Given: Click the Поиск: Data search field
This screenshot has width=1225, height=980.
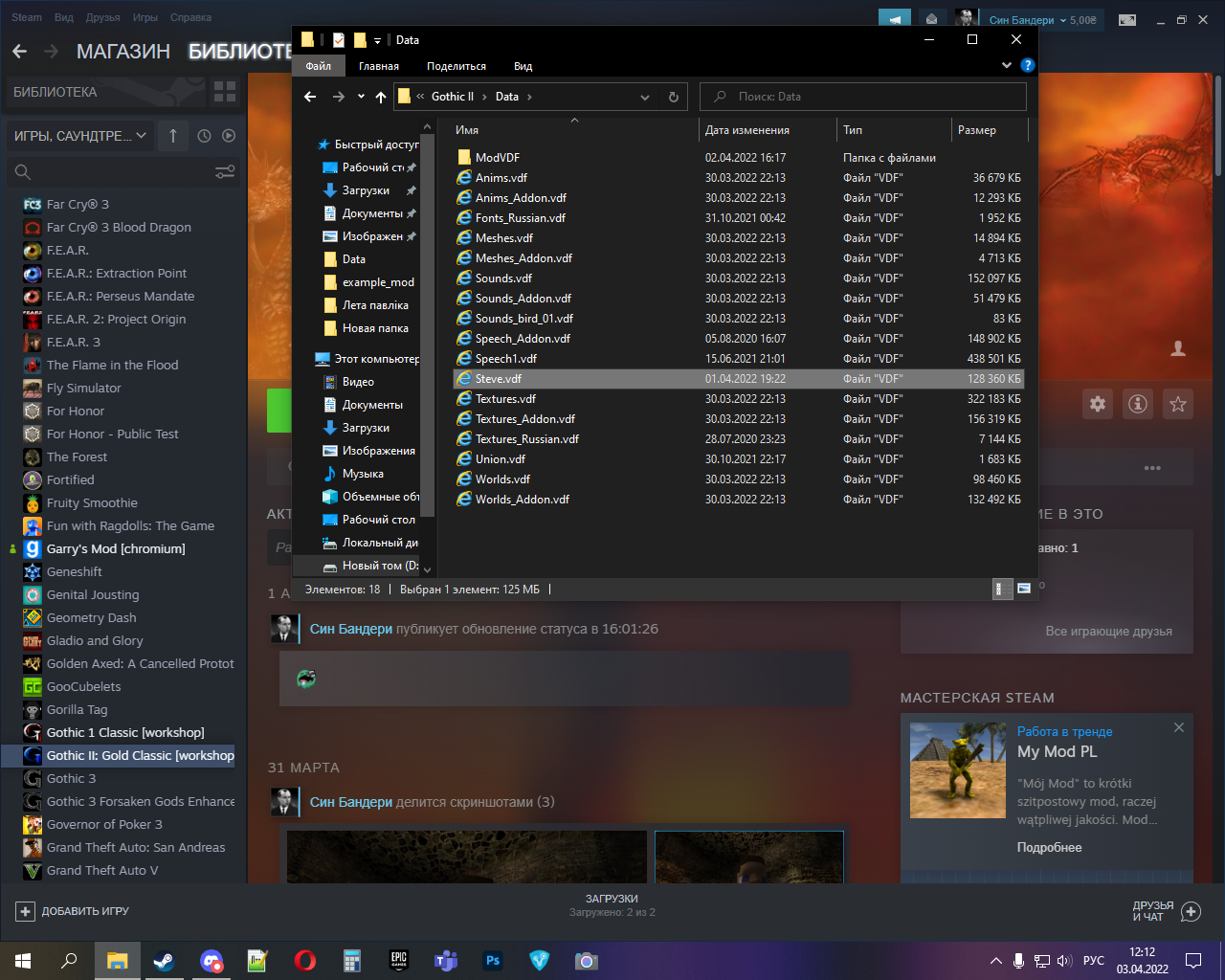Looking at the screenshot, I should (863, 97).
